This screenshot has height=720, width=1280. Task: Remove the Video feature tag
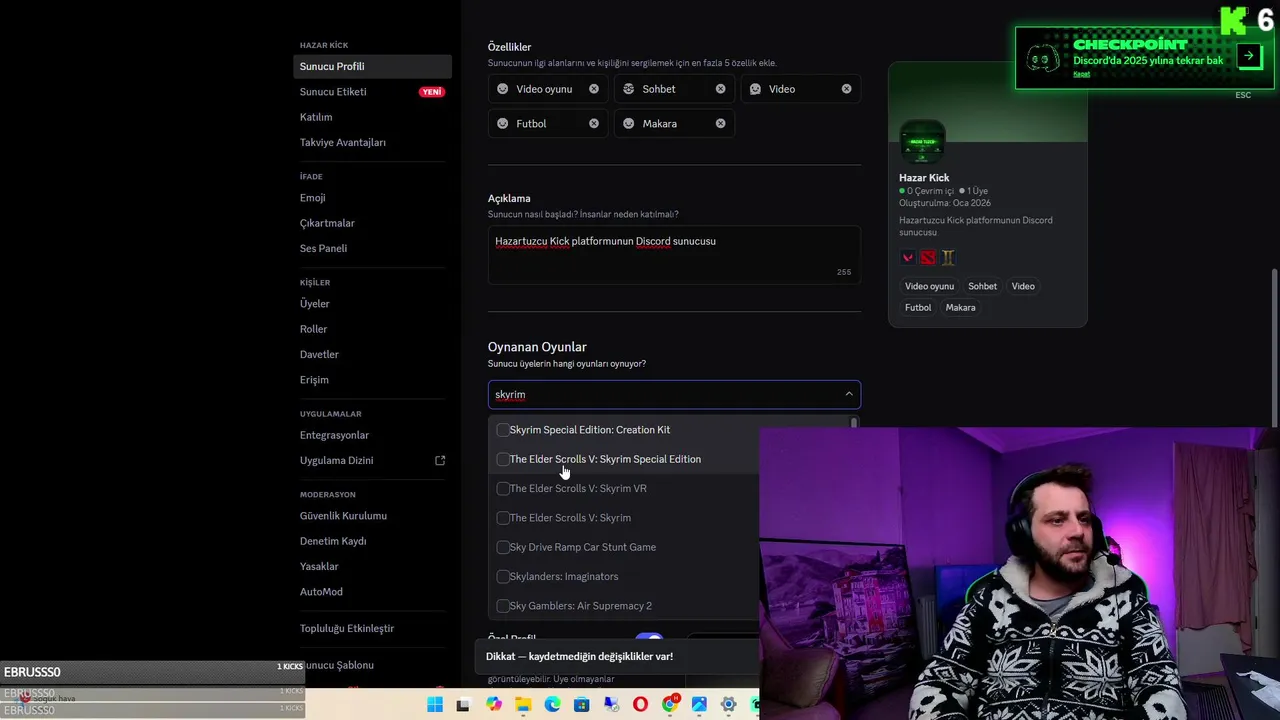pos(846,89)
